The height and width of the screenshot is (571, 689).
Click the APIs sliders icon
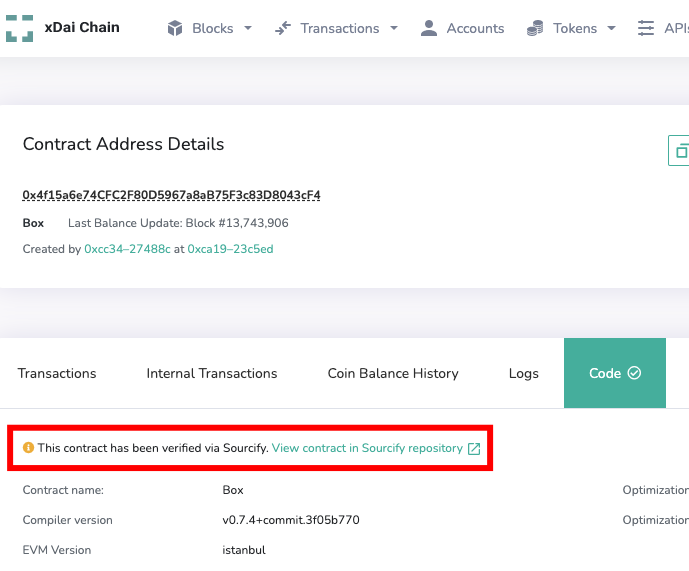click(645, 28)
